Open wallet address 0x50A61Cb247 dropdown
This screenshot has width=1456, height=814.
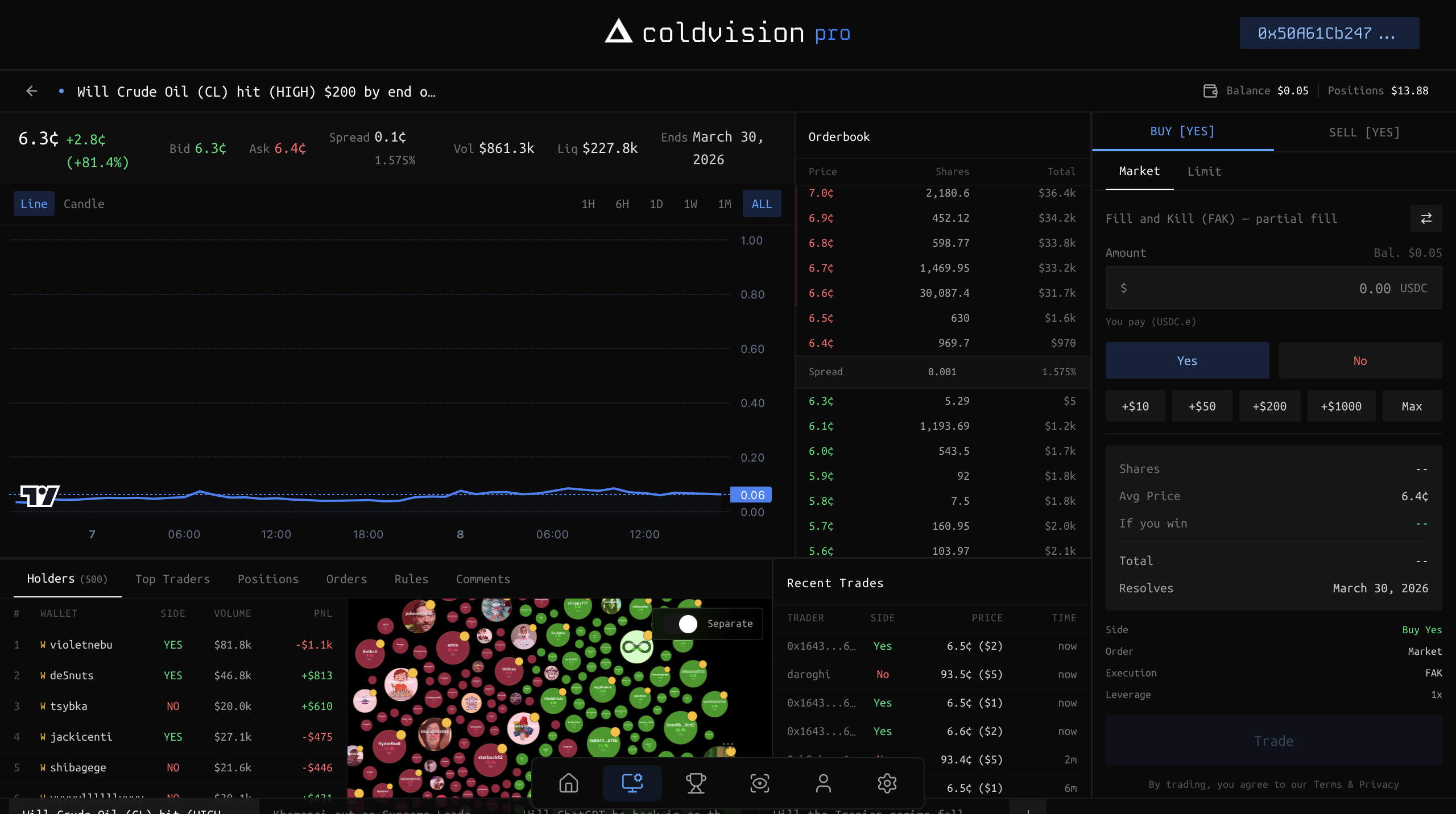click(1329, 33)
